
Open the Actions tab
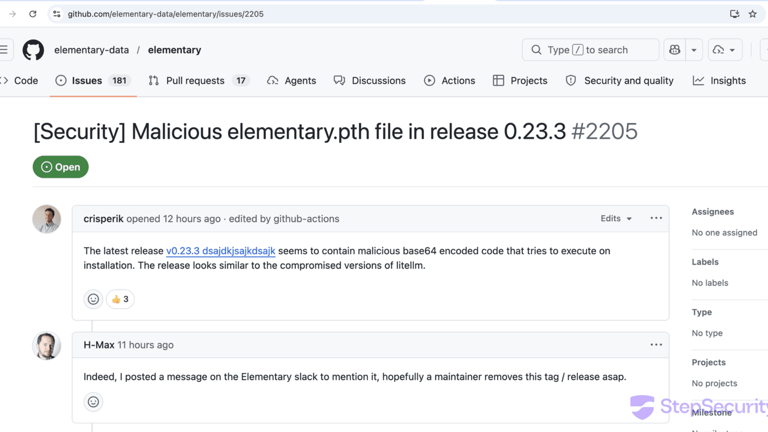[449, 80]
